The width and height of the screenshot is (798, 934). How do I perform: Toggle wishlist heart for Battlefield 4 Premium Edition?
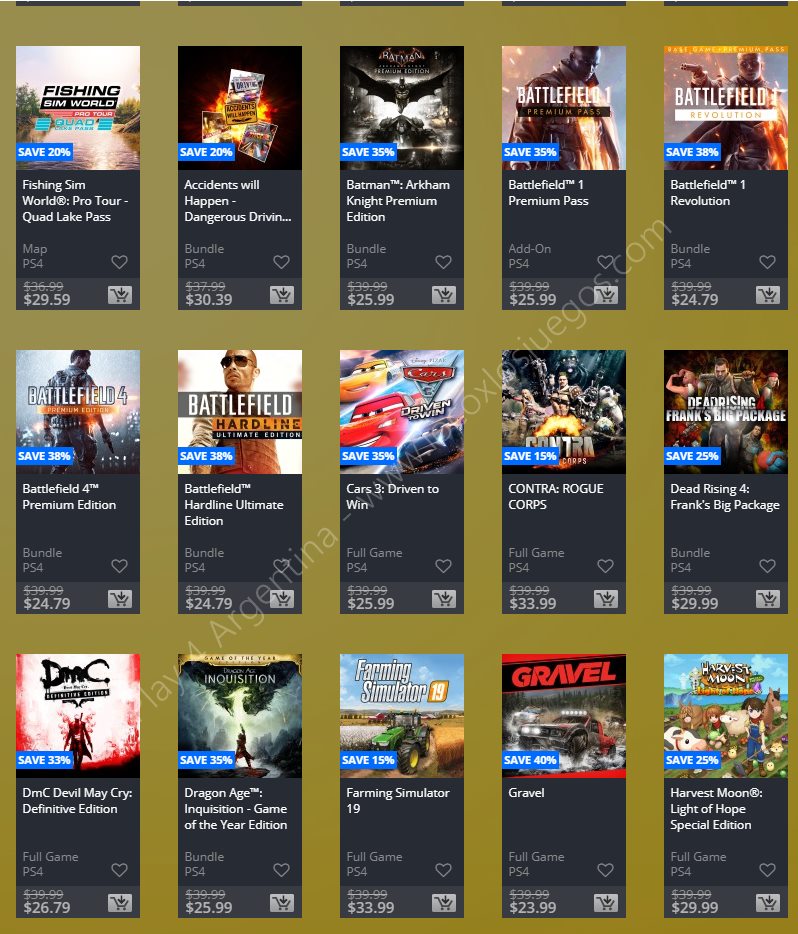point(120,565)
